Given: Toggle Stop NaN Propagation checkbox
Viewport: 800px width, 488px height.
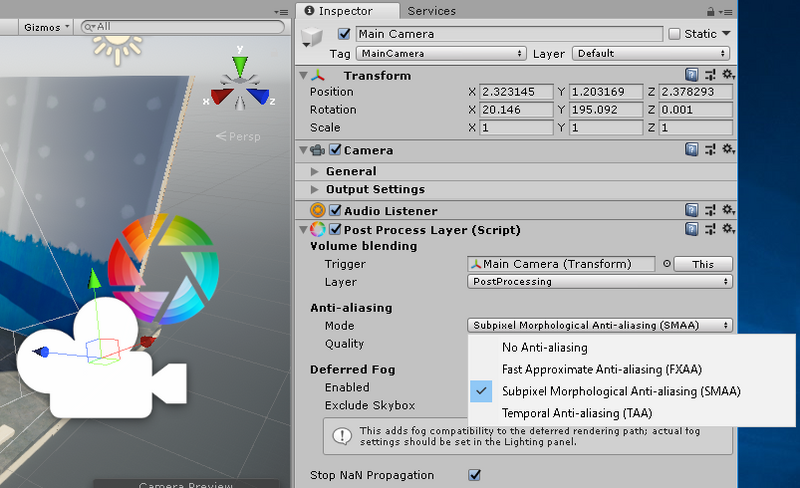Looking at the screenshot, I should pyautogui.click(x=474, y=475).
